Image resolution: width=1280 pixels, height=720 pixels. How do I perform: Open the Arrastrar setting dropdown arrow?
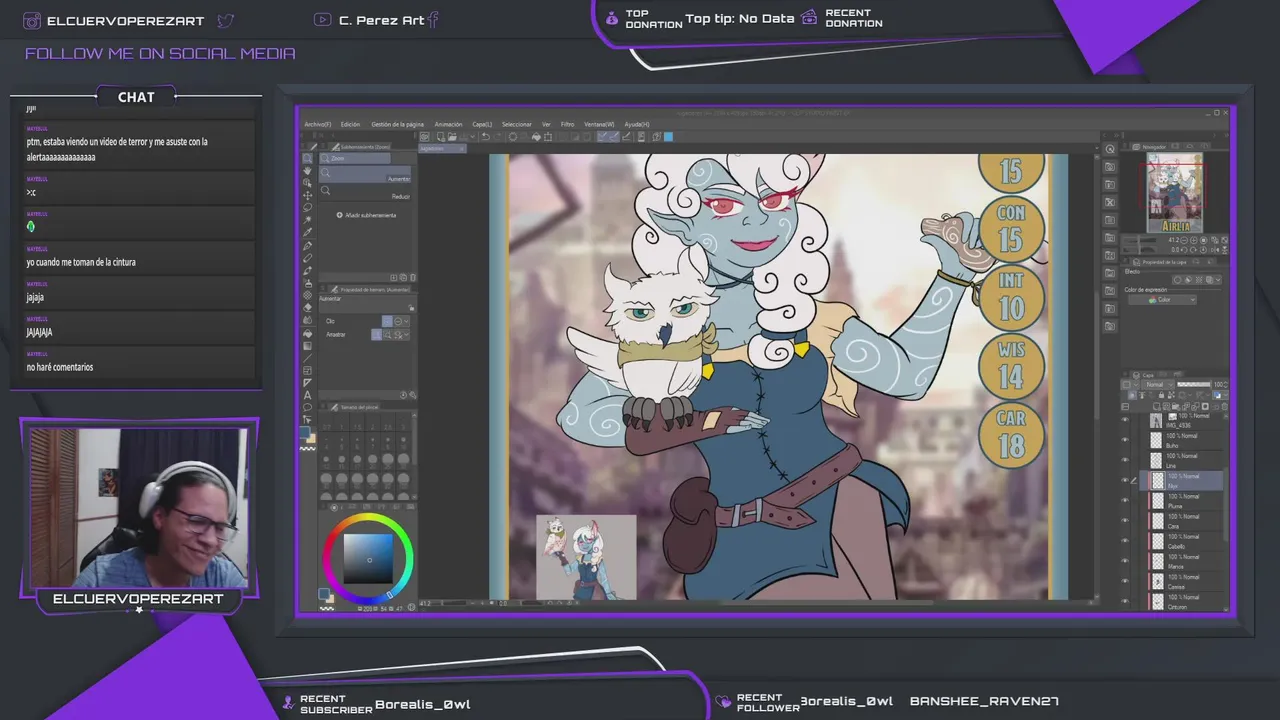pyautogui.click(x=406, y=334)
